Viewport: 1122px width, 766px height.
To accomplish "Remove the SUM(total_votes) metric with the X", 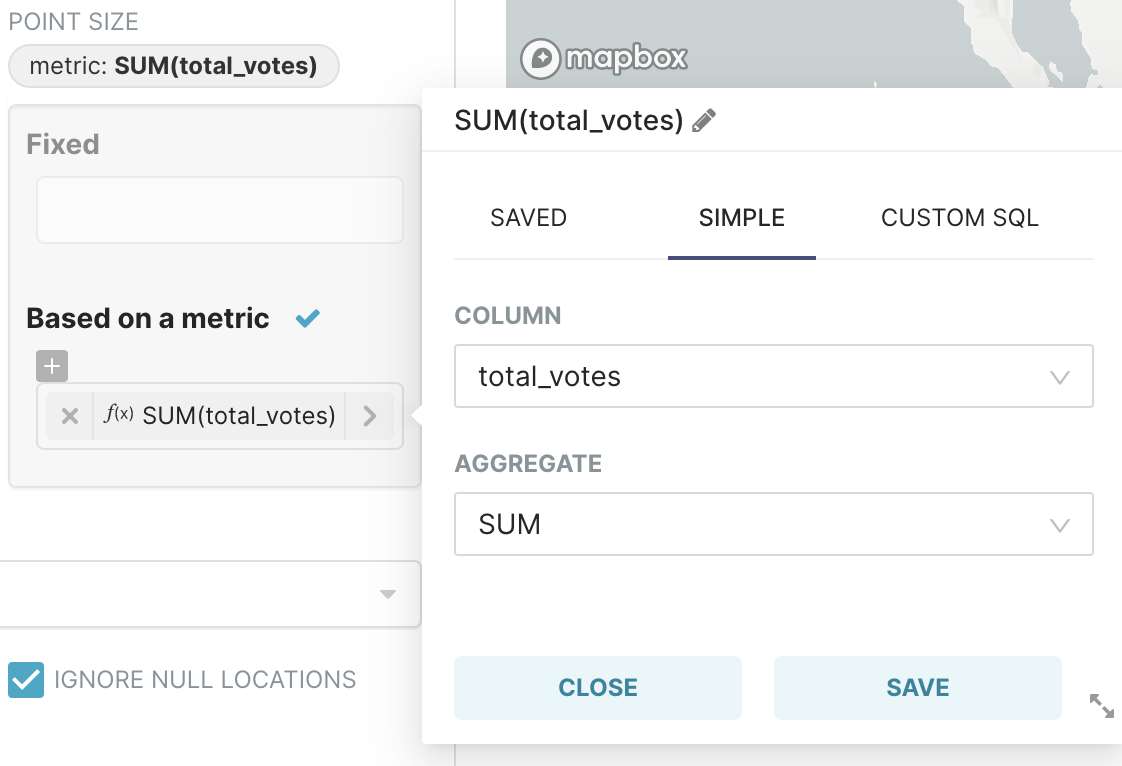I will 70,416.
